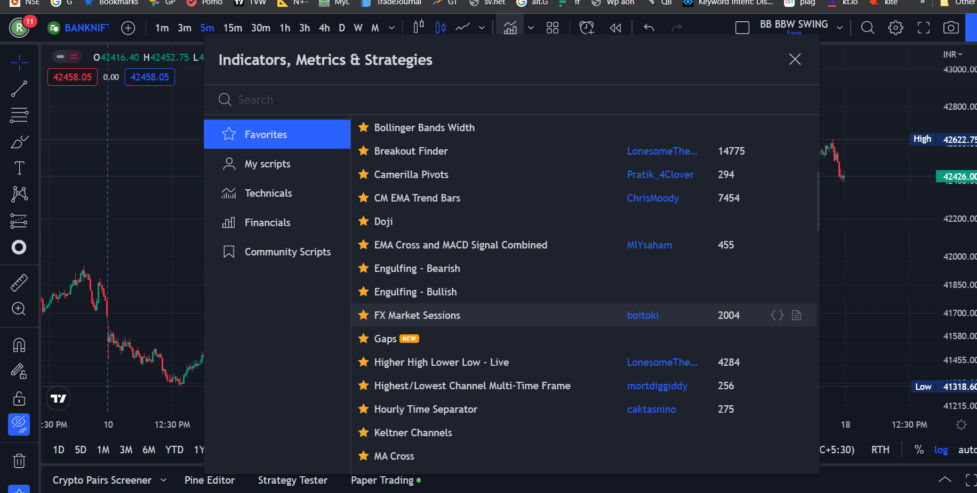Switch chart to the 15m interval
This screenshot has height=493, width=977.
232,28
